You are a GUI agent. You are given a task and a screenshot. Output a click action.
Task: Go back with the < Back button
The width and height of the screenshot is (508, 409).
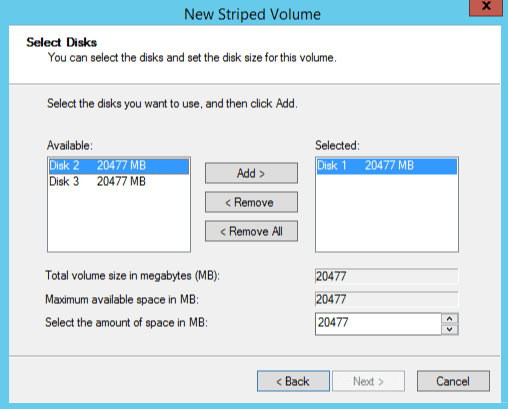pyautogui.click(x=293, y=381)
